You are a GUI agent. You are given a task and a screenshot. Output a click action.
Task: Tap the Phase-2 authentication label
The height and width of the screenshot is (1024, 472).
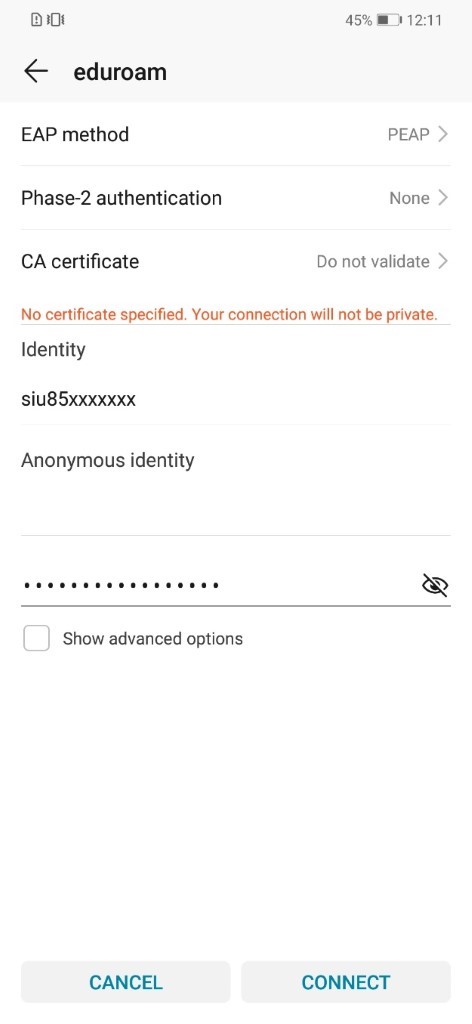[121, 198]
